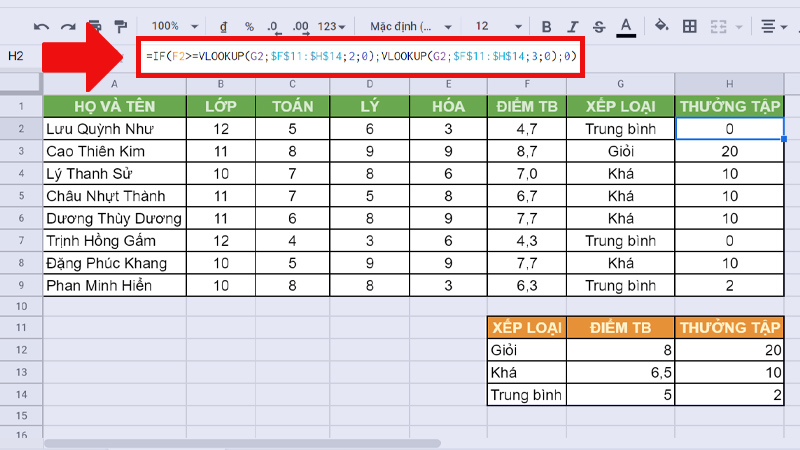Open the horizontal align menu
The height and width of the screenshot is (450, 800).
(x=774, y=25)
